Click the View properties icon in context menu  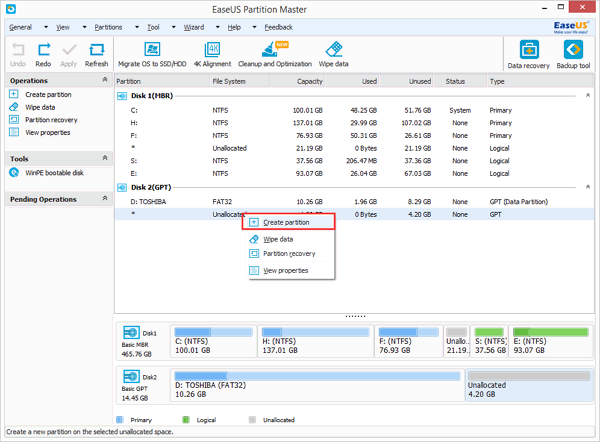click(x=254, y=271)
